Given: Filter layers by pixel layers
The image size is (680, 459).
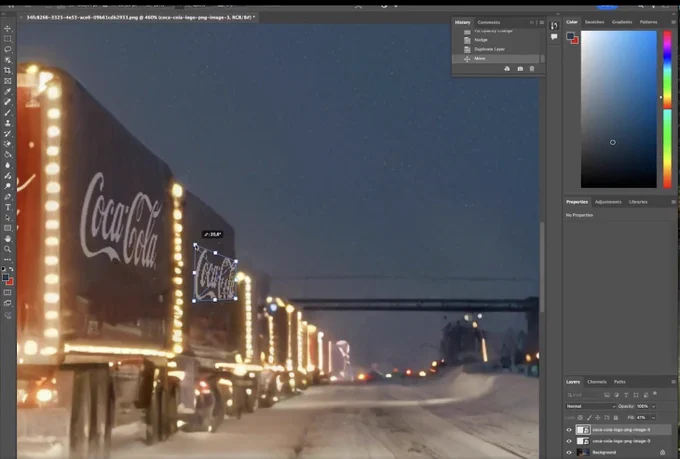Looking at the screenshot, I should tap(607, 395).
